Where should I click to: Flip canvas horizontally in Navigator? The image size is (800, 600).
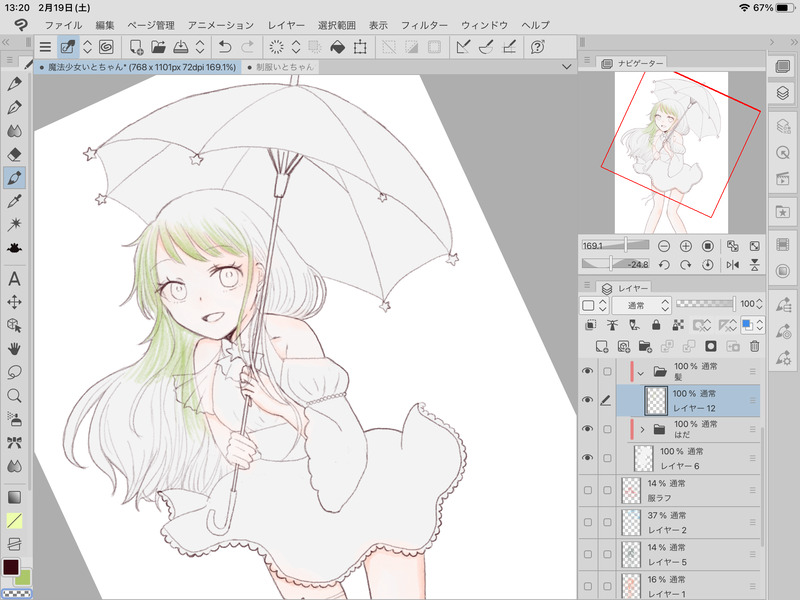pyautogui.click(x=732, y=265)
